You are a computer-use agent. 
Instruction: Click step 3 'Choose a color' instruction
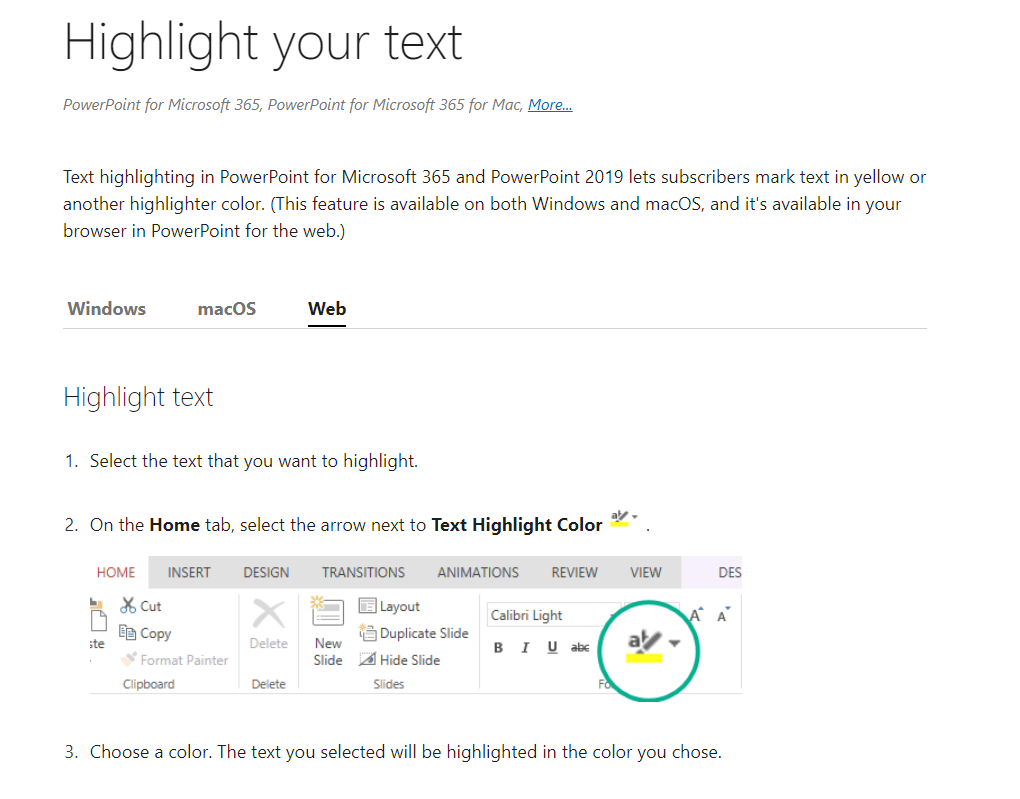coord(406,752)
